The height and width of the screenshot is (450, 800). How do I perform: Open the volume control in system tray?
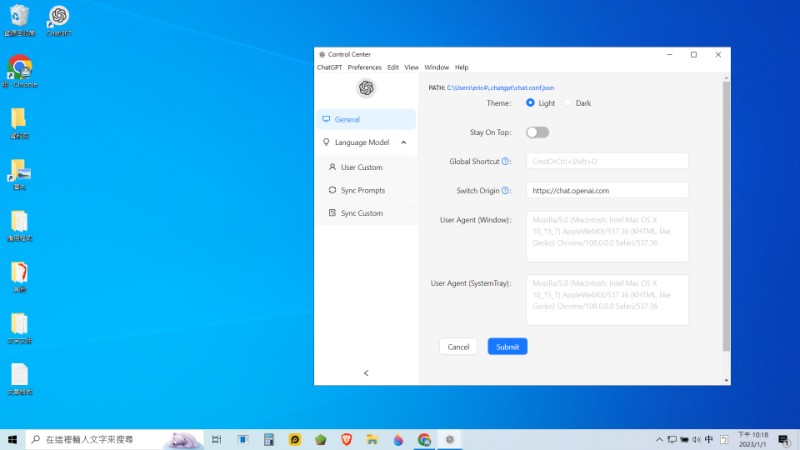click(696, 439)
